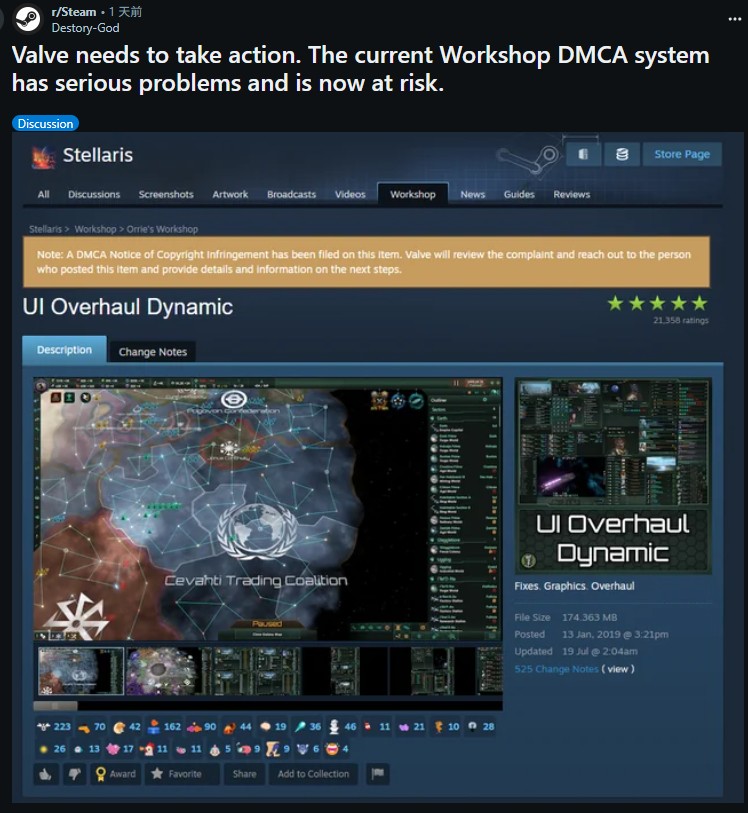
Task: Click the award icon showing 223
Action: pos(44,726)
